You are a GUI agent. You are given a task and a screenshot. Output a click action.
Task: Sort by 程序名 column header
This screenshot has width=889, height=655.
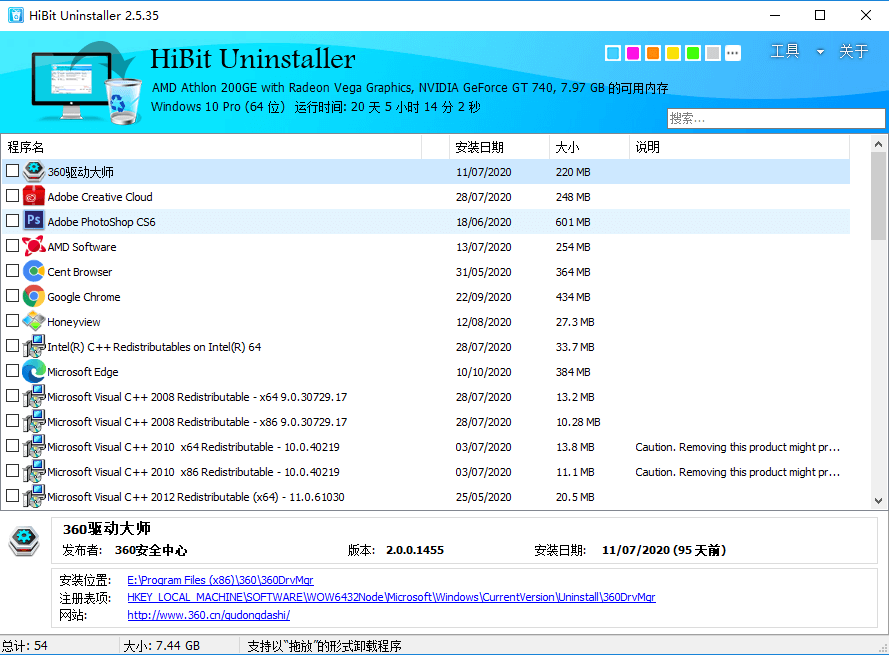tap(211, 147)
